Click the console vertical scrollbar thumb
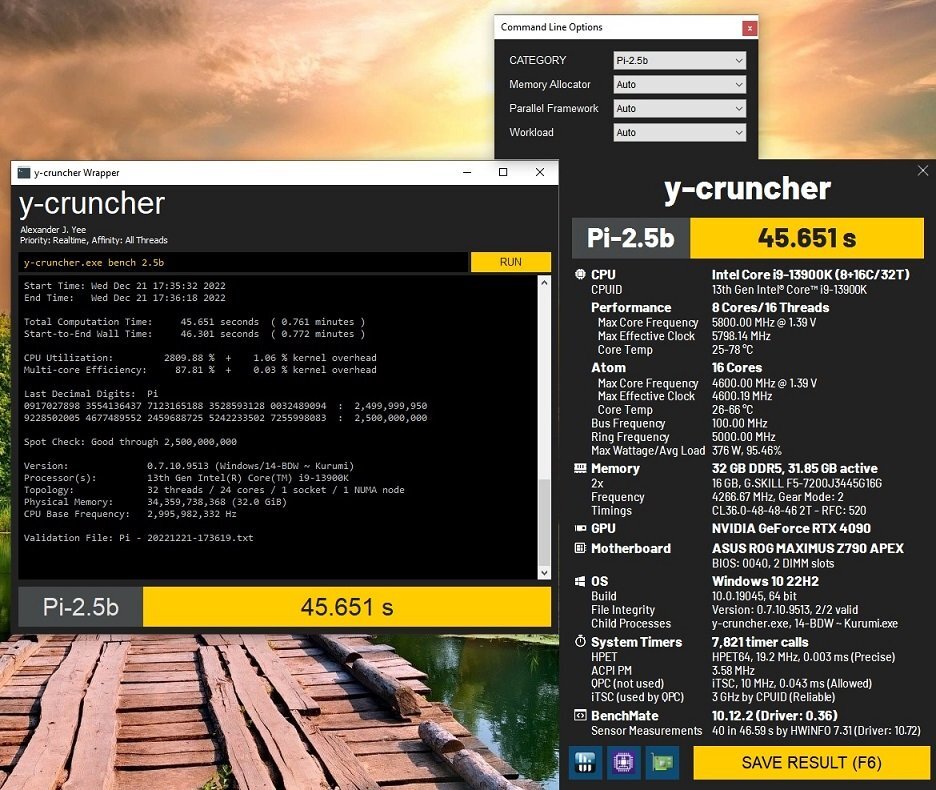The image size is (936, 790). [x=544, y=520]
